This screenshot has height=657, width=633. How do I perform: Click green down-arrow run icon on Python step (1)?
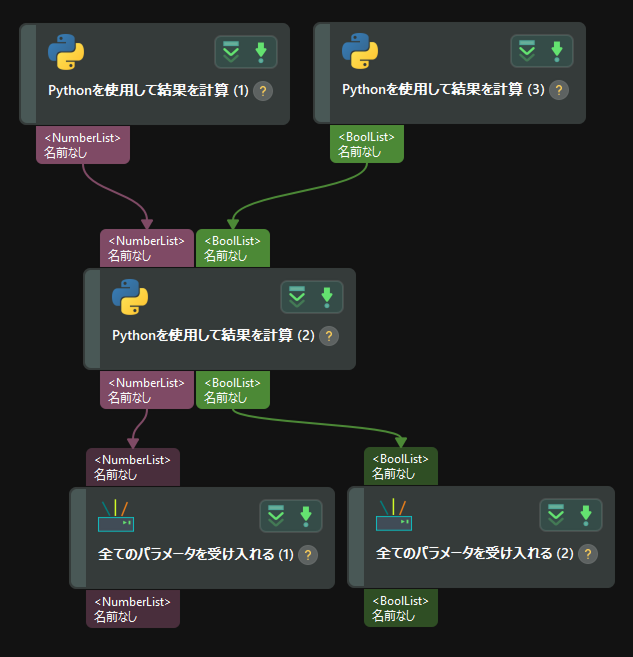pyautogui.click(x=261, y=52)
